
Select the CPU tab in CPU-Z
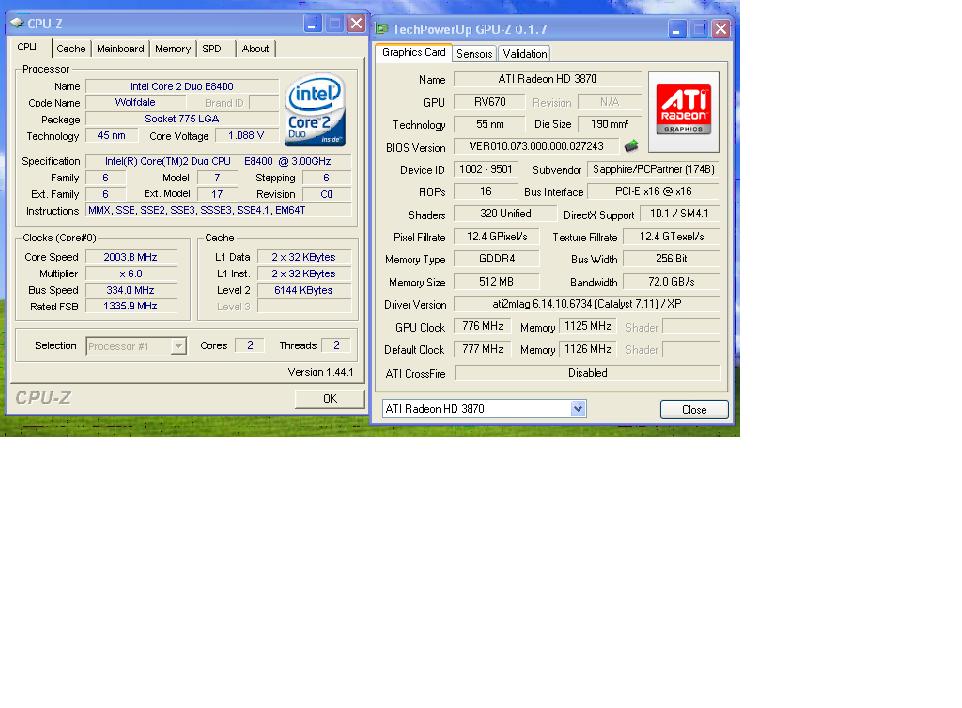pos(28,47)
